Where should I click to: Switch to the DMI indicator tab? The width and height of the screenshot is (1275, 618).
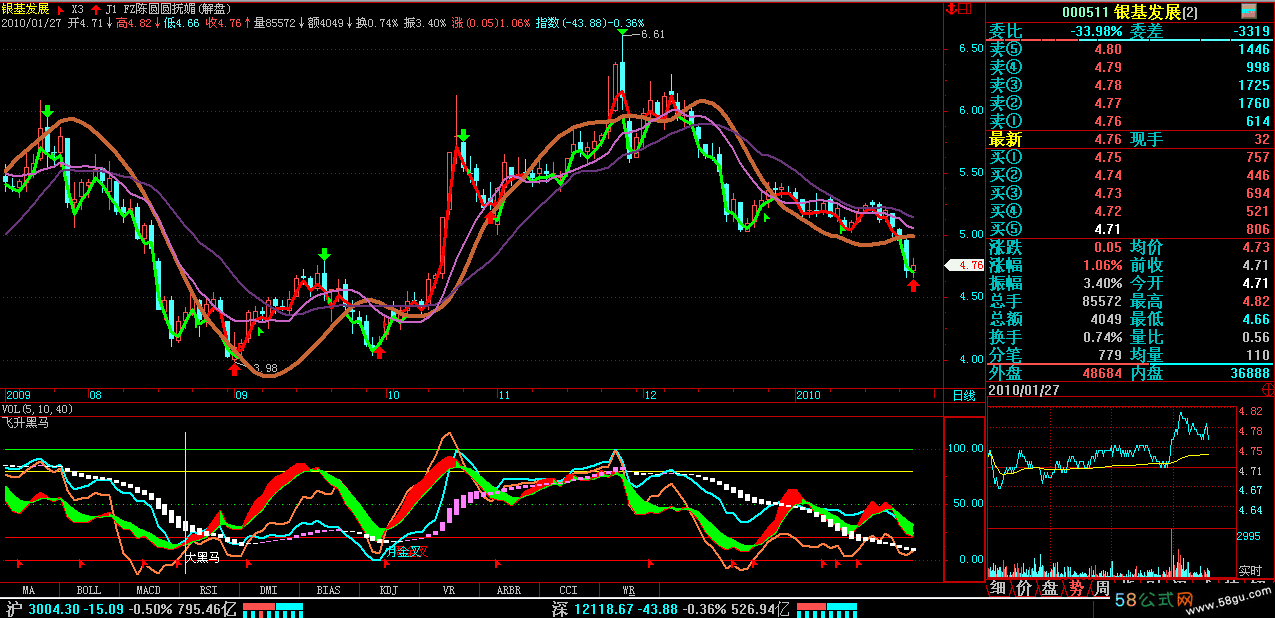pos(268,590)
